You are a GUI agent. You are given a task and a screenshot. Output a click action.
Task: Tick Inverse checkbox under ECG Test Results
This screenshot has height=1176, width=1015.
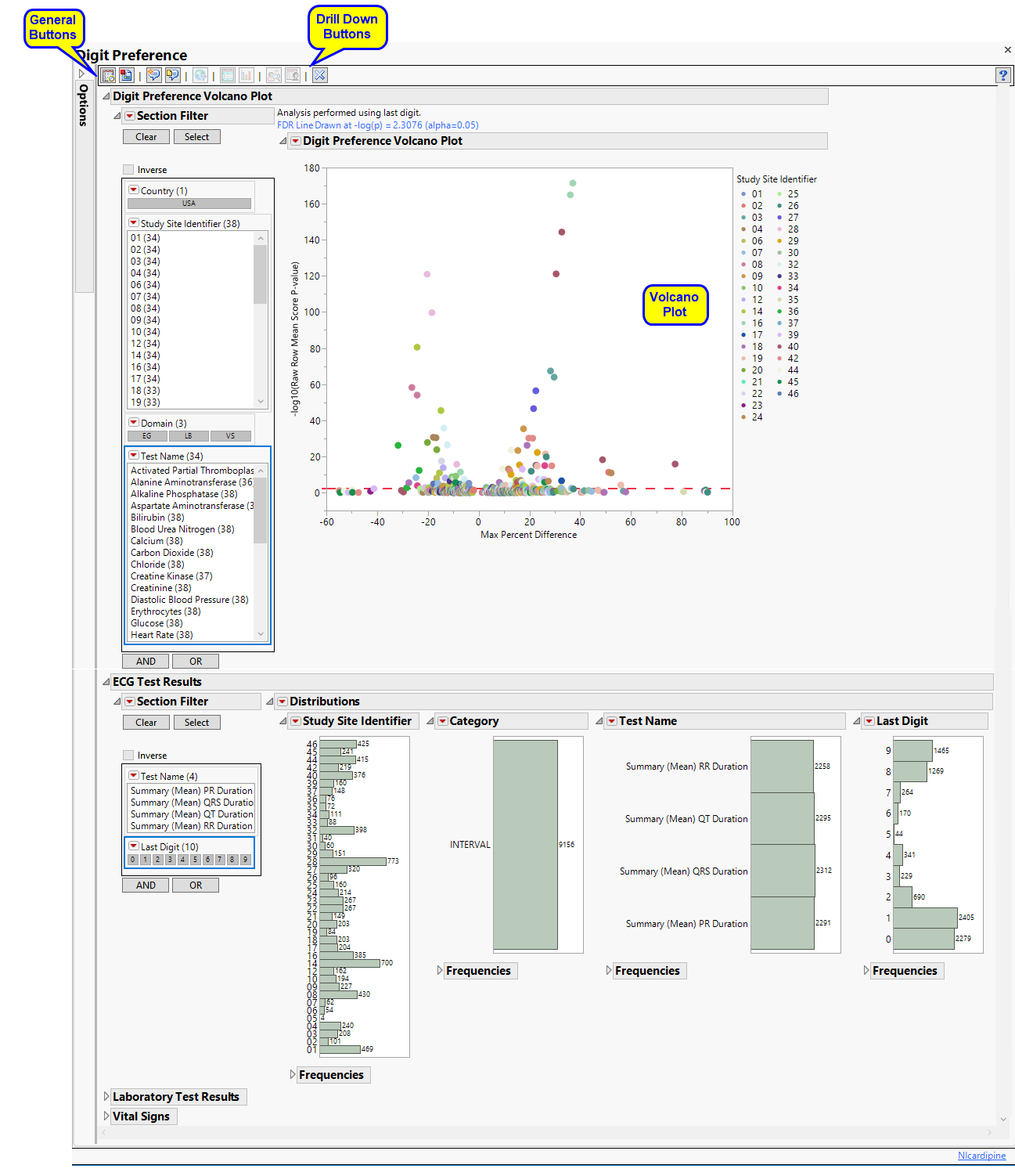pyautogui.click(x=128, y=756)
